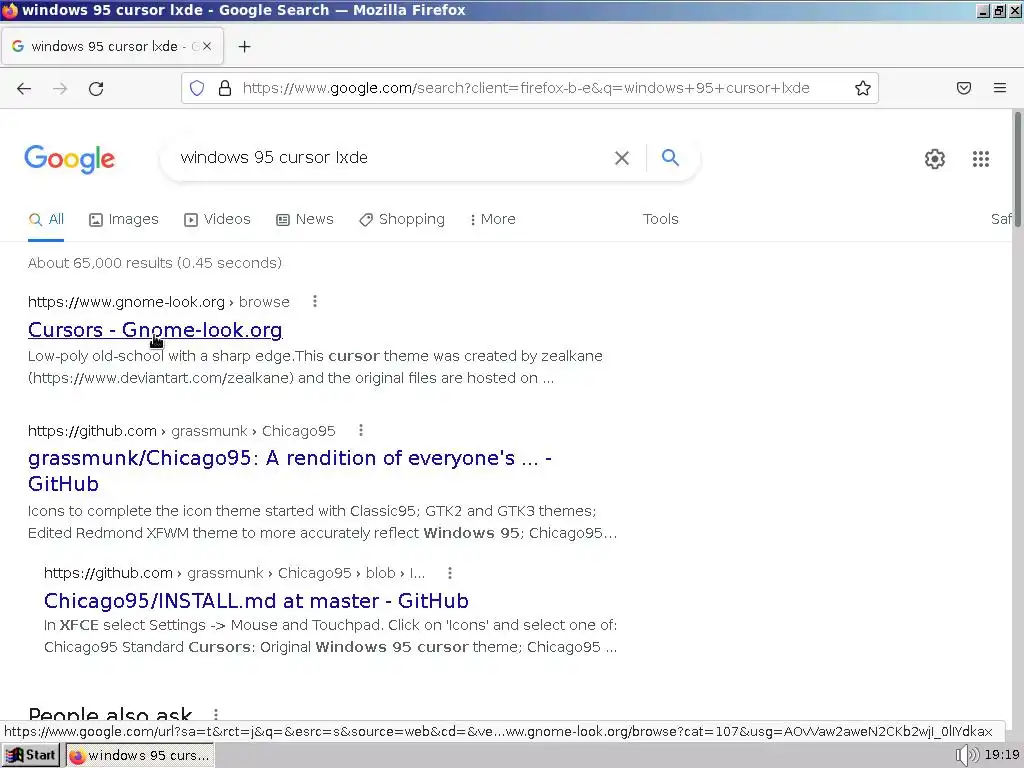1024x768 pixels.
Task: Select the Firefox taskbar window button
Action: 139,755
